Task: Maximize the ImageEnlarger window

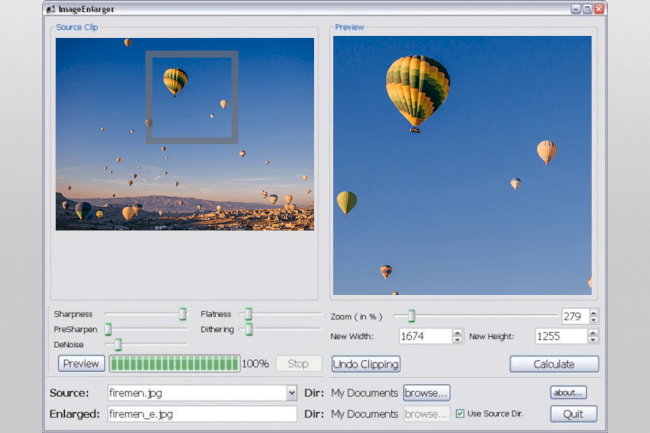Action: tap(587, 9)
